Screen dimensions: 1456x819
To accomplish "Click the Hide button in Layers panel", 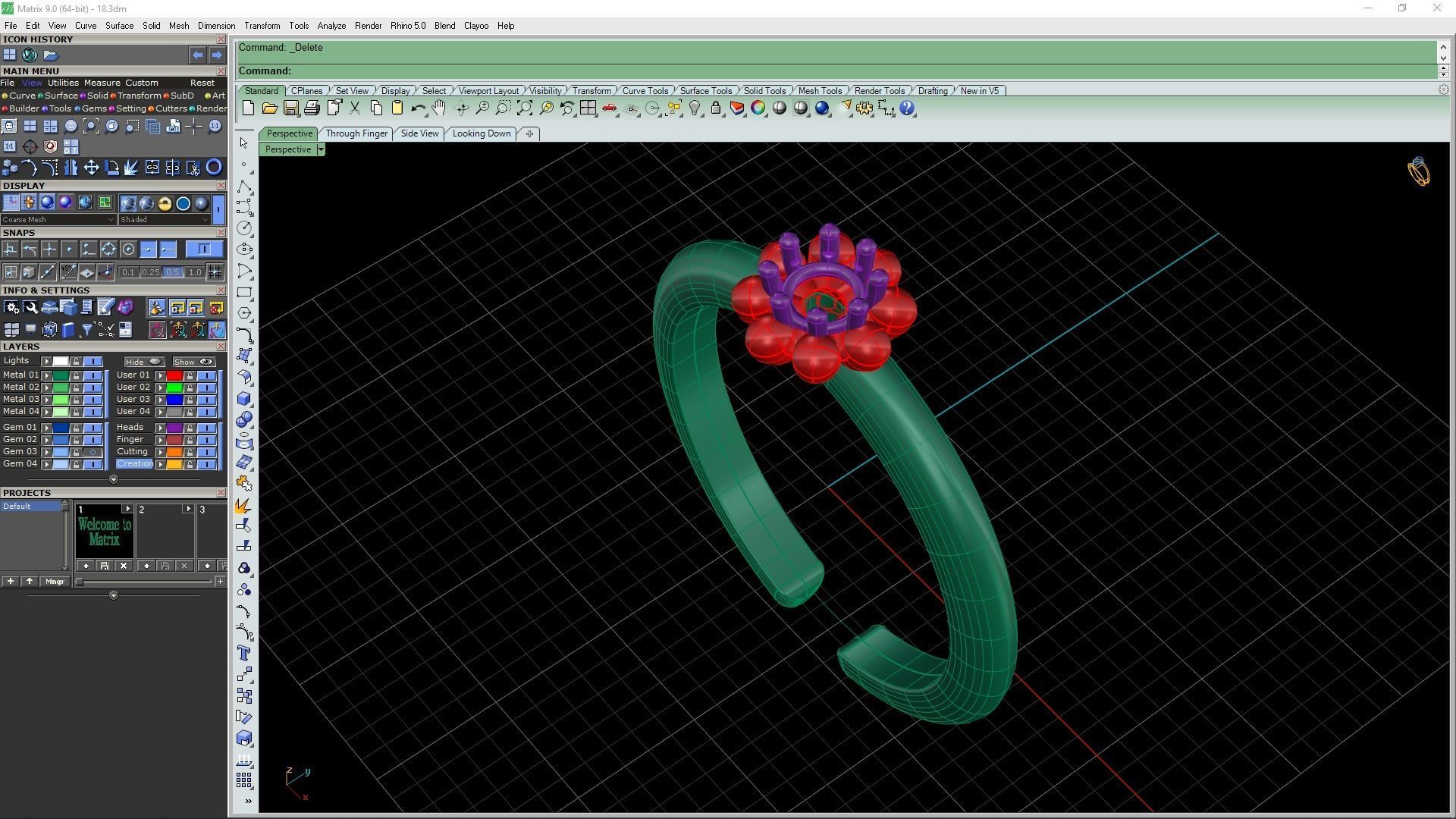I will pyautogui.click(x=143, y=362).
